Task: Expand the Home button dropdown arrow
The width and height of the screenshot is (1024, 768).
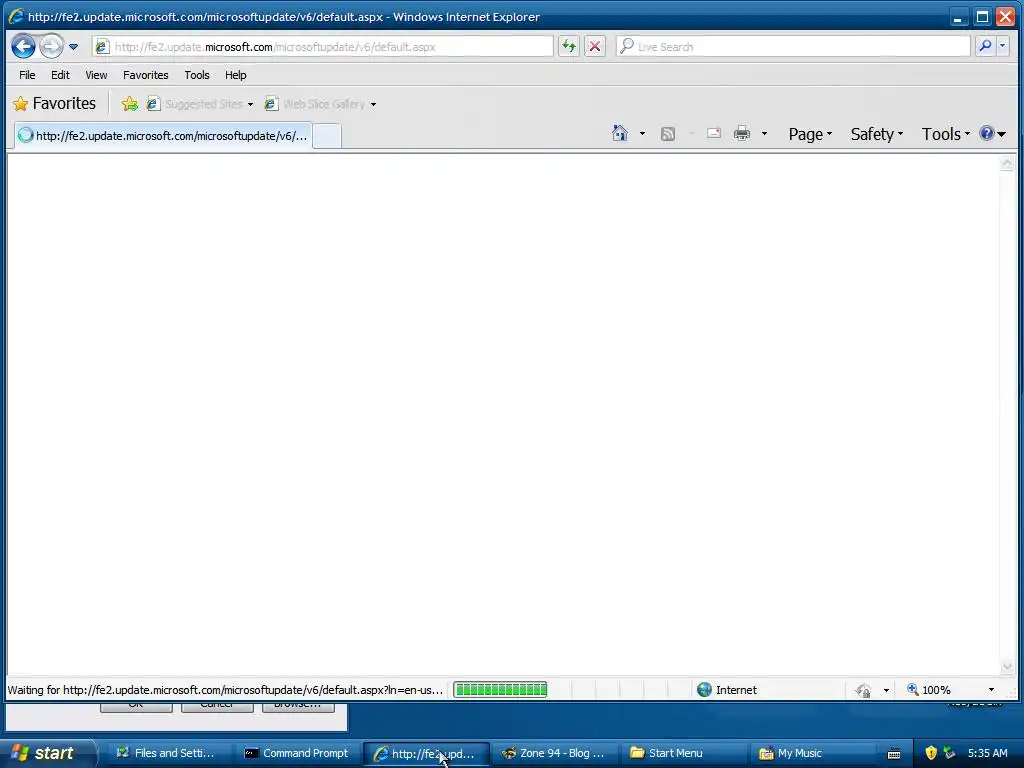Action: click(642, 134)
